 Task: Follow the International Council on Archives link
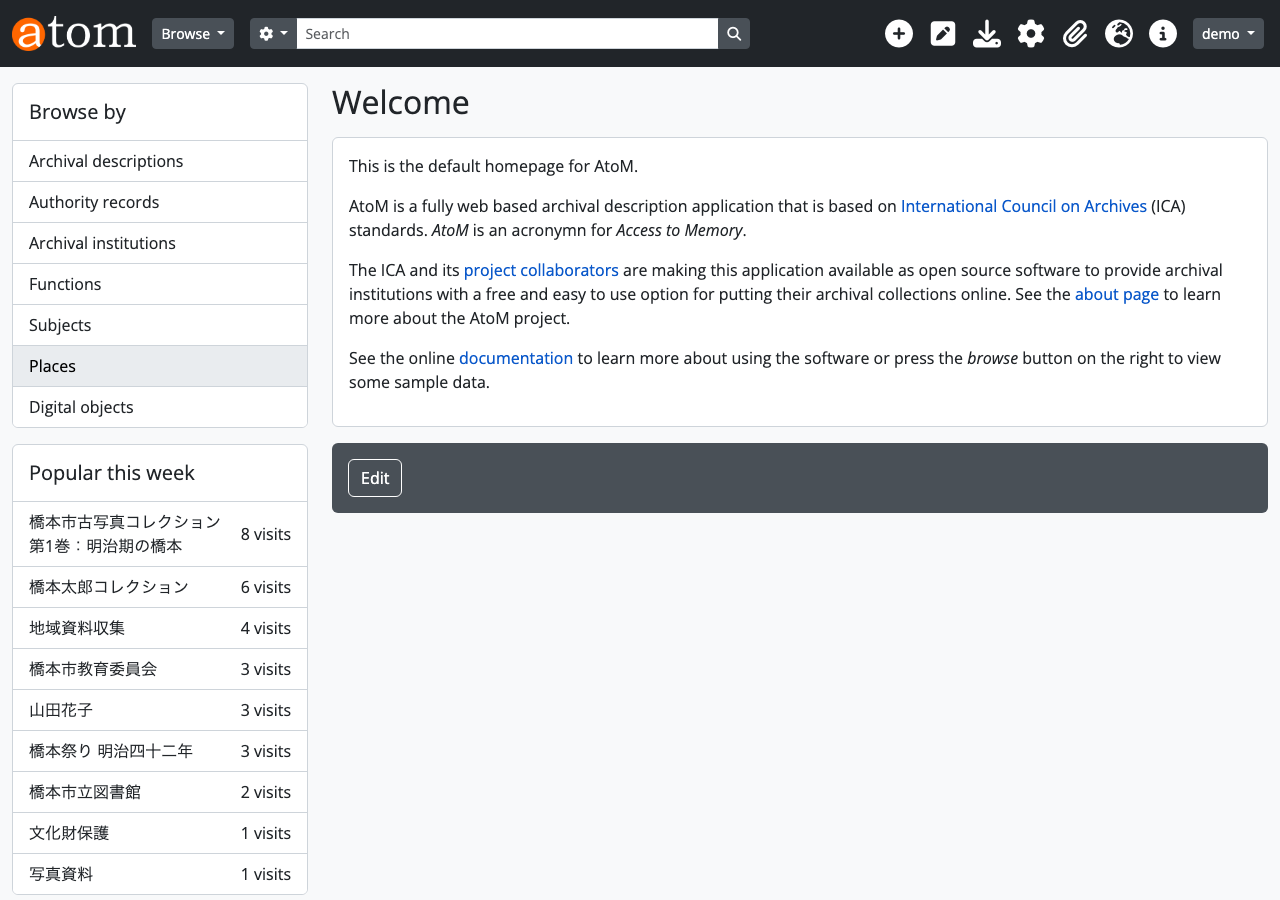click(x=1024, y=206)
